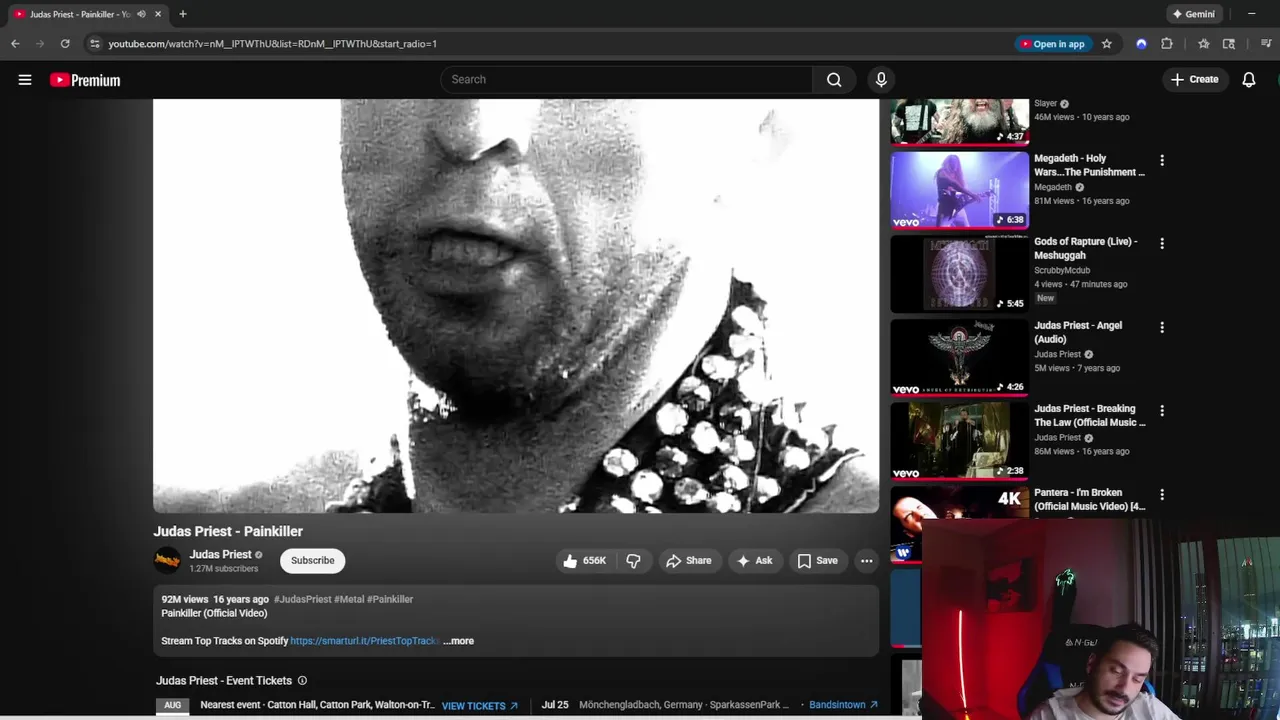Open options for Gods of Rapture video
Screen dimensions: 1280x720
(x=1162, y=243)
